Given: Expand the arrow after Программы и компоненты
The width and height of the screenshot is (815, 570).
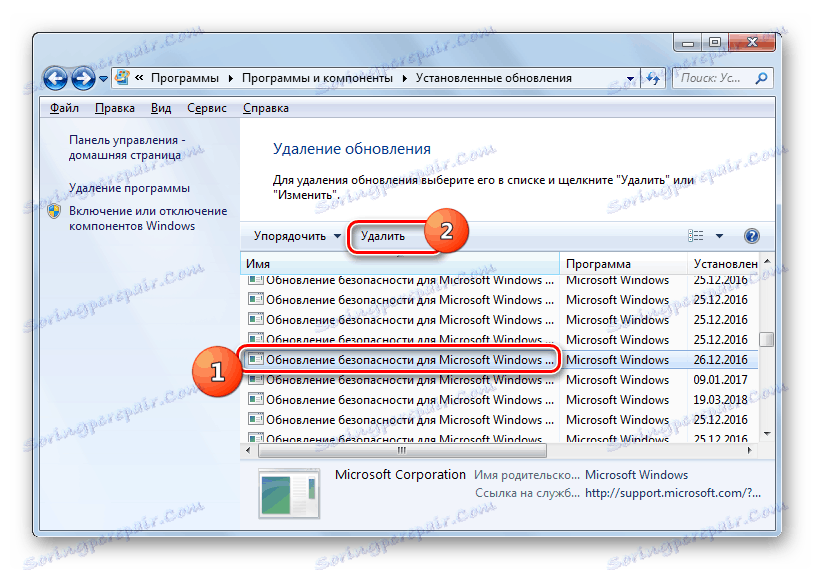Looking at the screenshot, I should [x=404, y=78].
